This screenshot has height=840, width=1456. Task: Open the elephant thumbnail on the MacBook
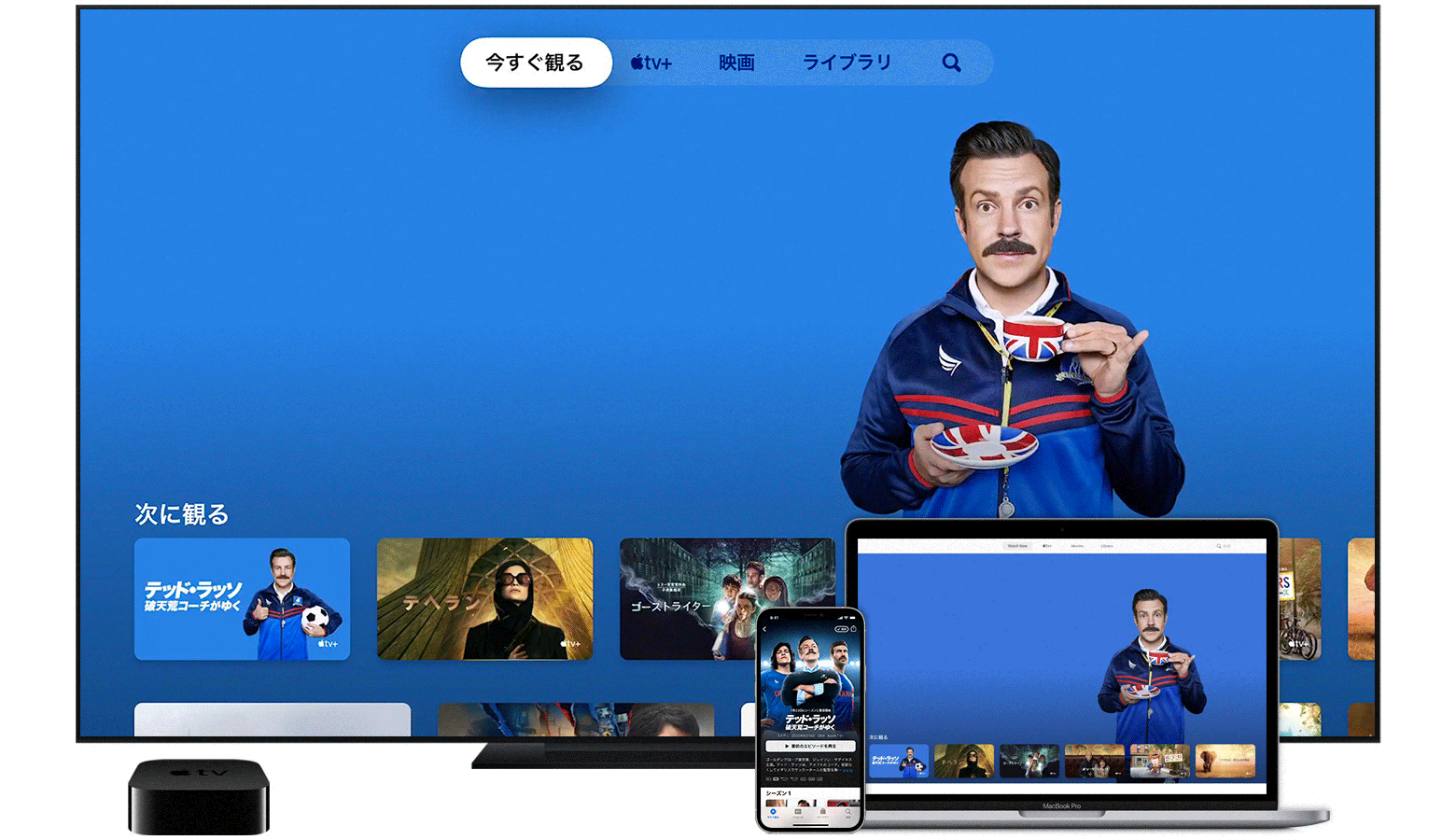[1225, 762]
